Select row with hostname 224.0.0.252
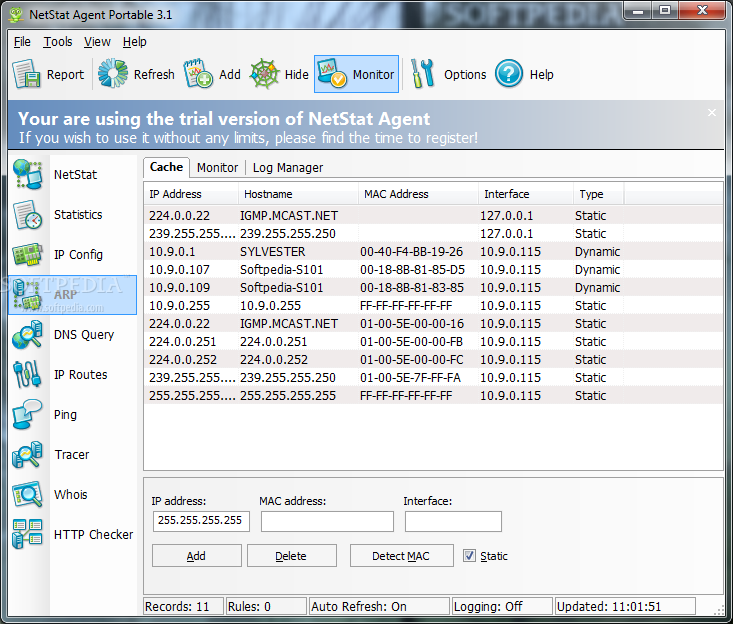733x624 pixels. tap(433, 359)
